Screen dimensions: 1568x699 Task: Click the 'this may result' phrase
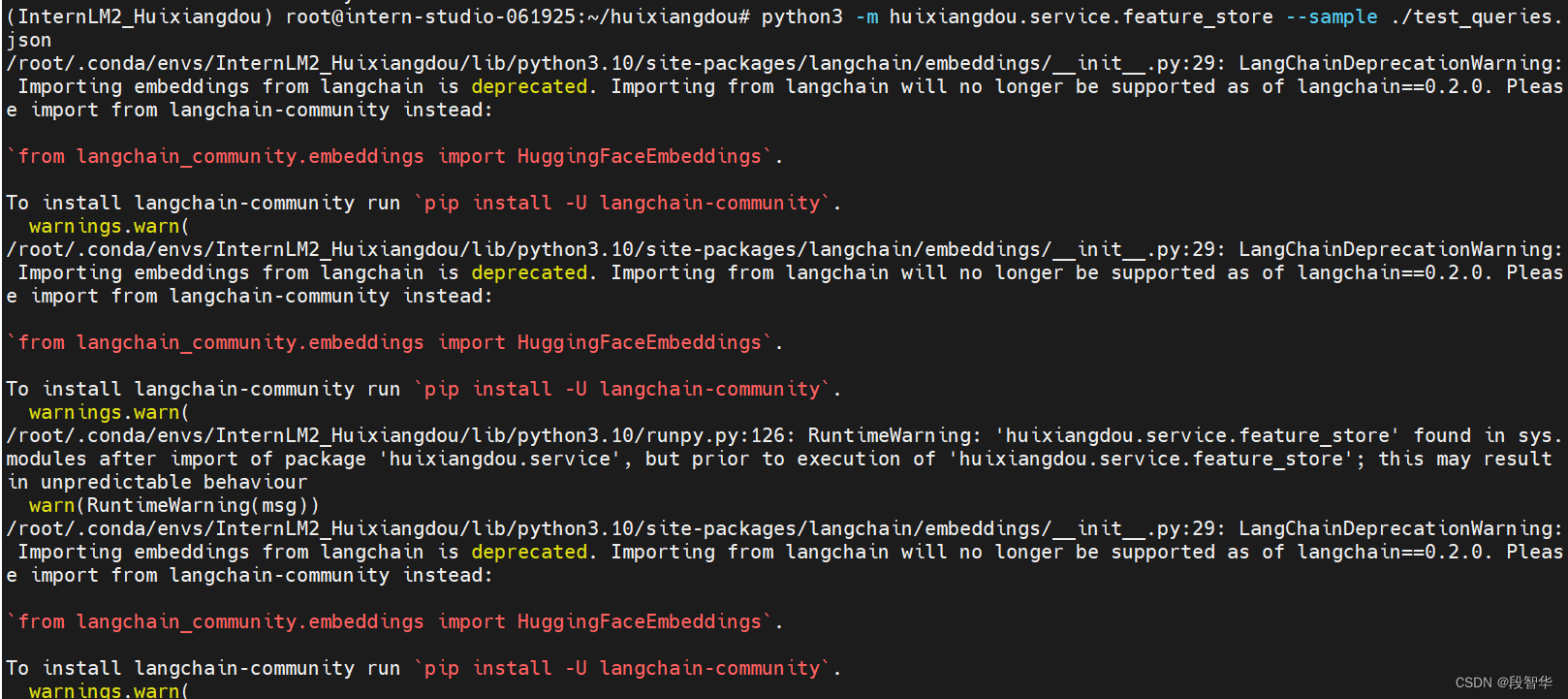(x=1463, y=459)
